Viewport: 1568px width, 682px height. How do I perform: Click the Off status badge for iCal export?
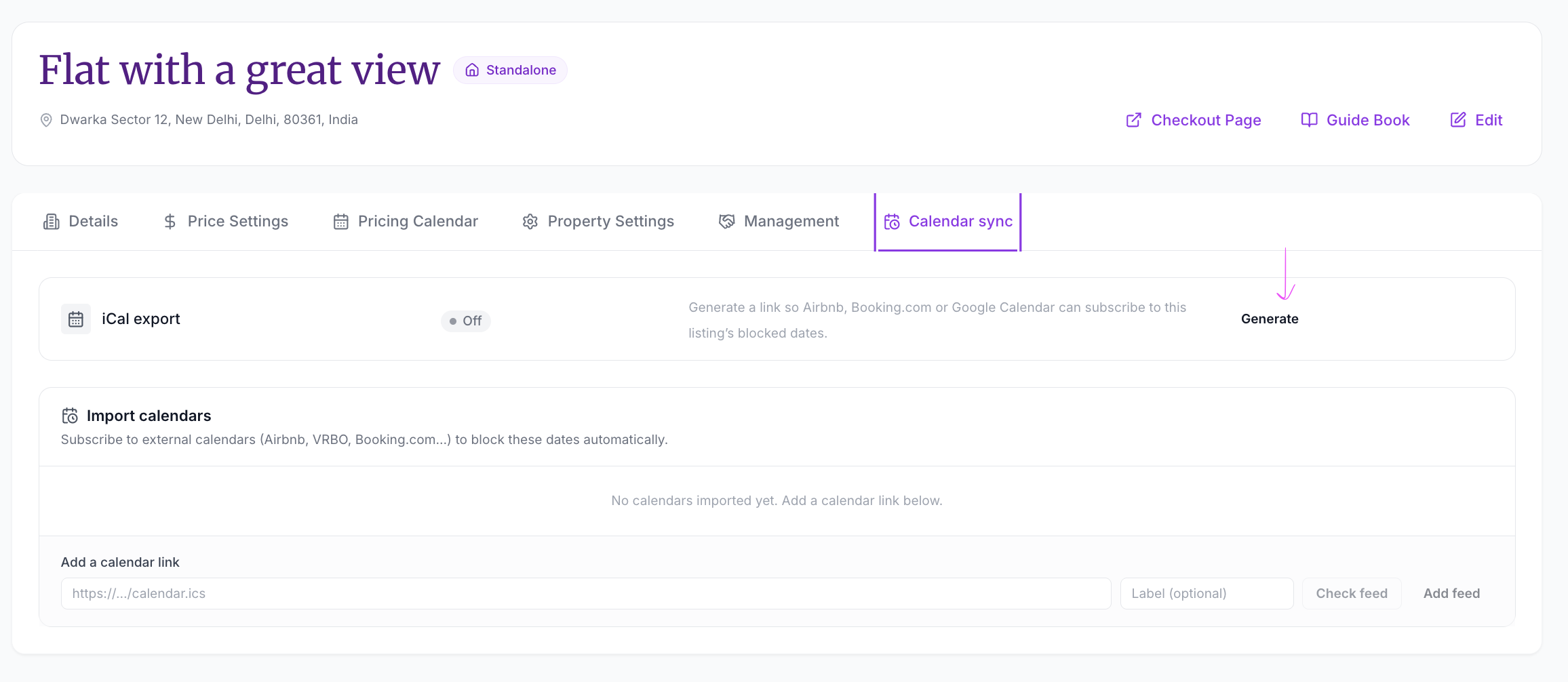(x=465, y=321)
